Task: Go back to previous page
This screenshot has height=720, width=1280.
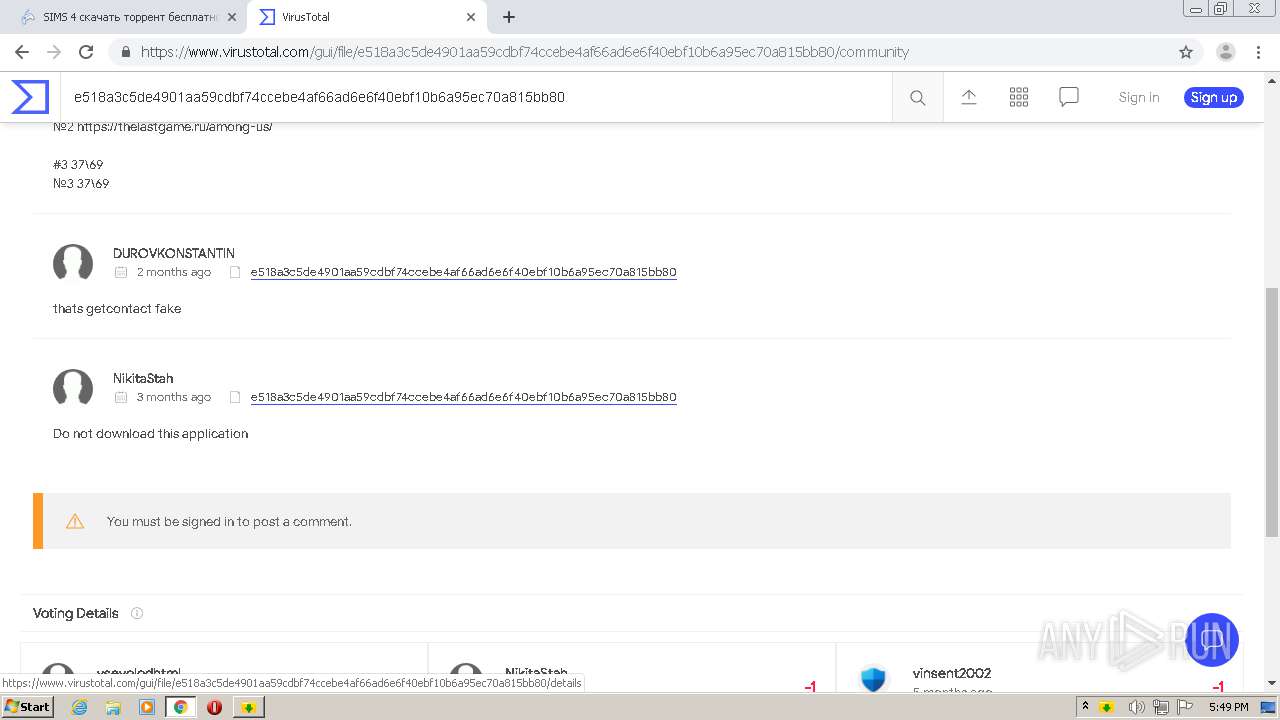Action: (22, 52)
